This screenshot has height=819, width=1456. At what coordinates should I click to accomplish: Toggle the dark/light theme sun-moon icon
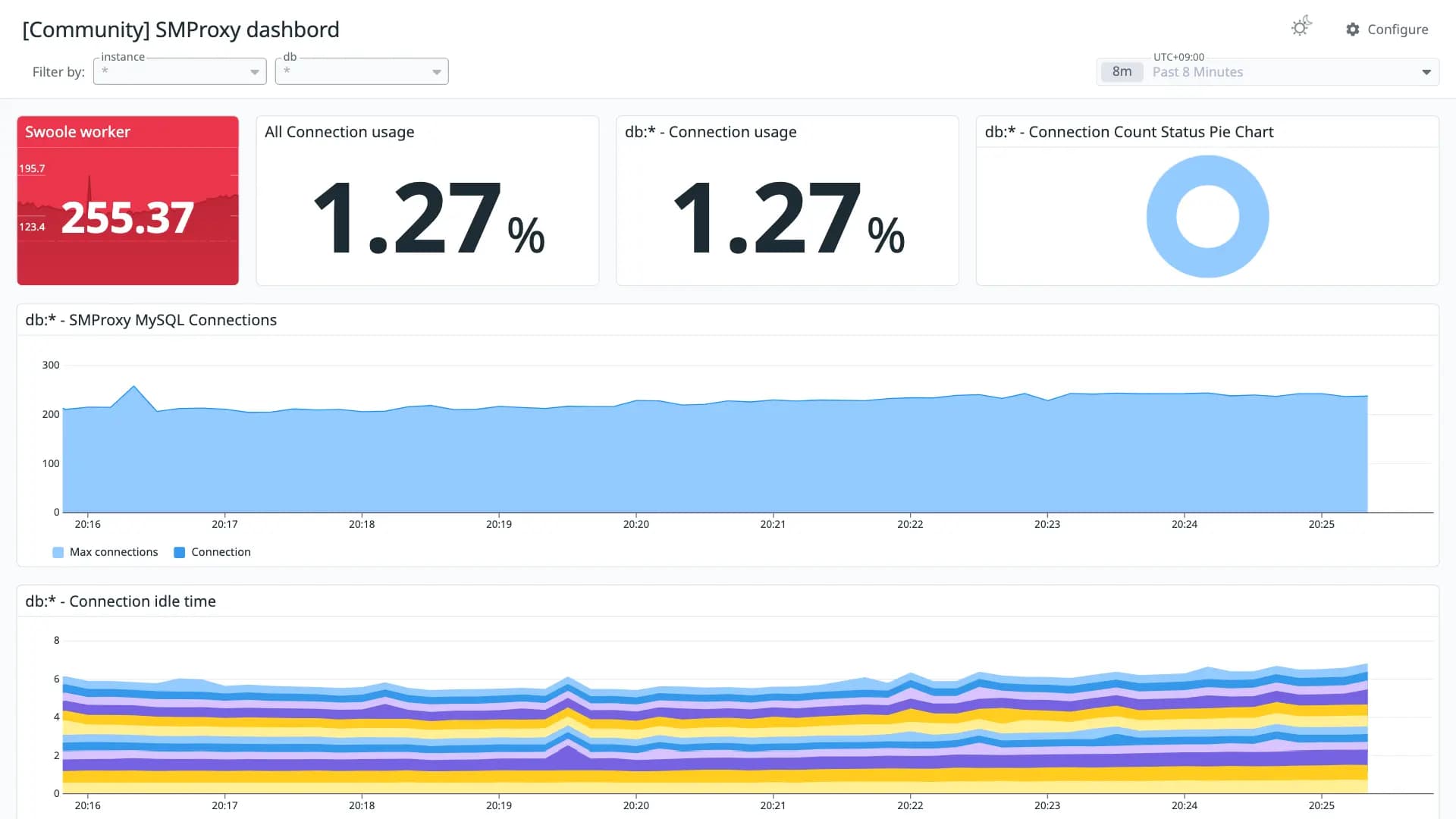[1301, 27]
